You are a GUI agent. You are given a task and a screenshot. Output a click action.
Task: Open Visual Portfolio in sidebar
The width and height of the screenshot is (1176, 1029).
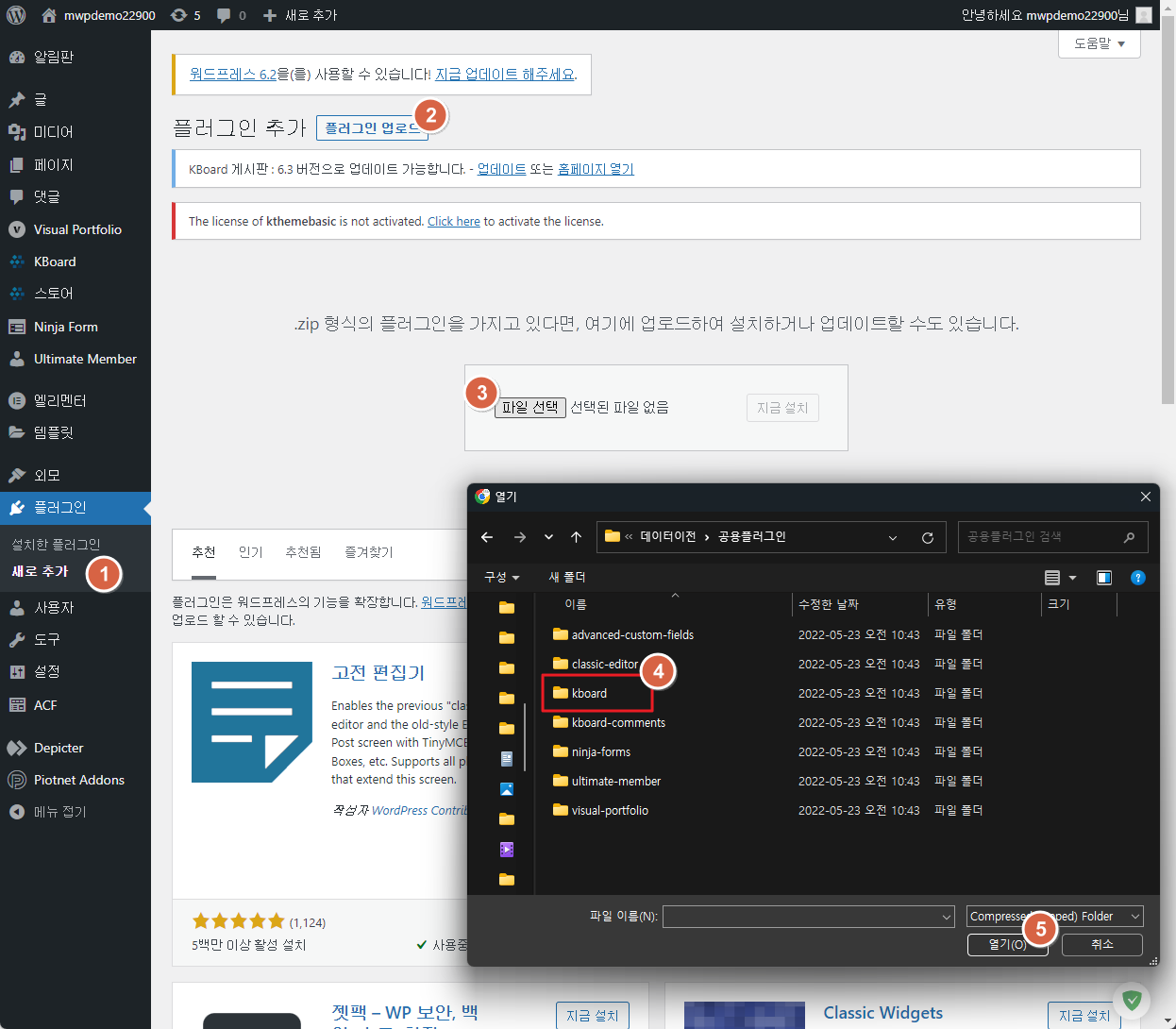click(76, 229)
